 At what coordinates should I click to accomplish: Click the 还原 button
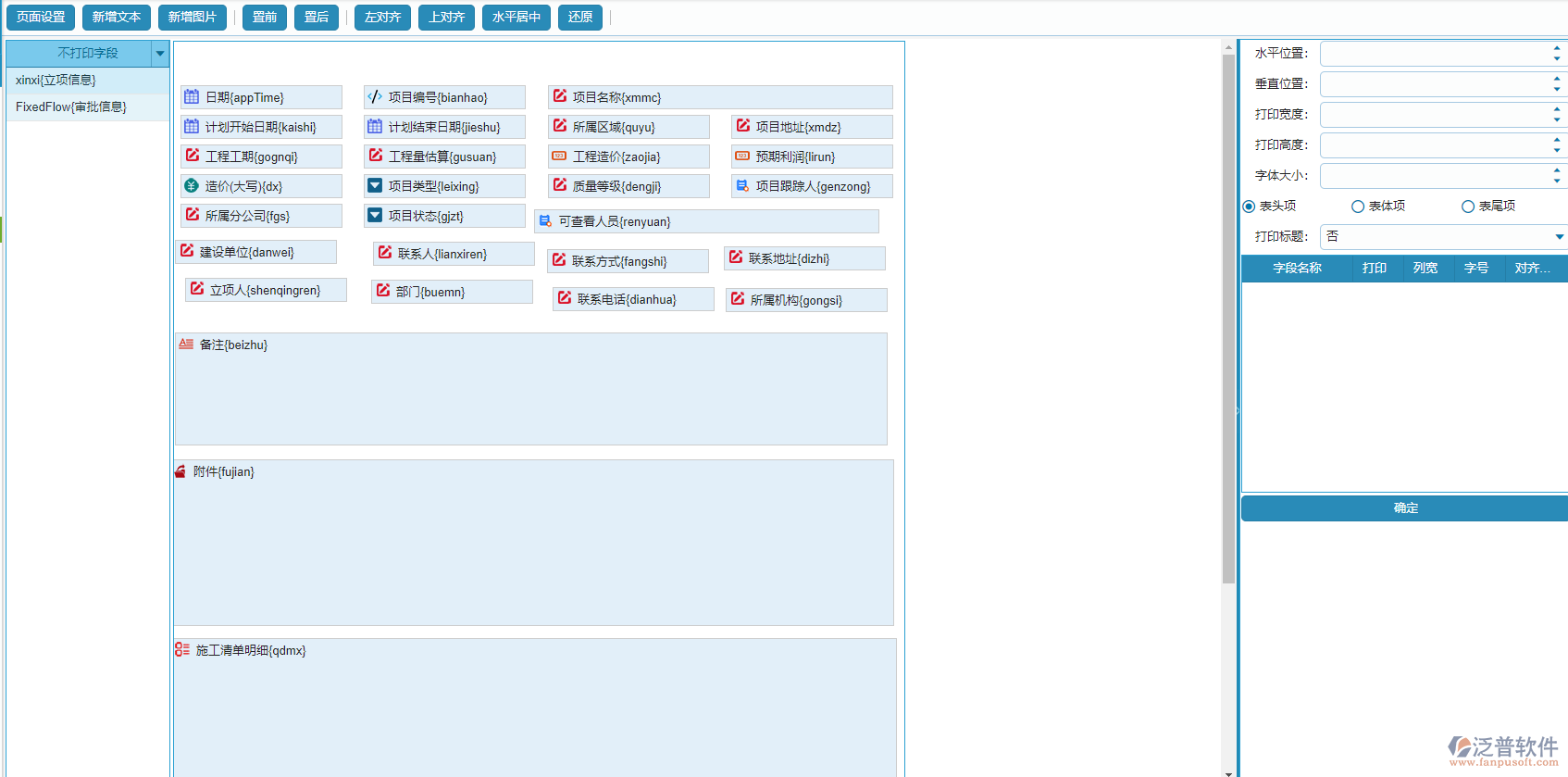580,18
